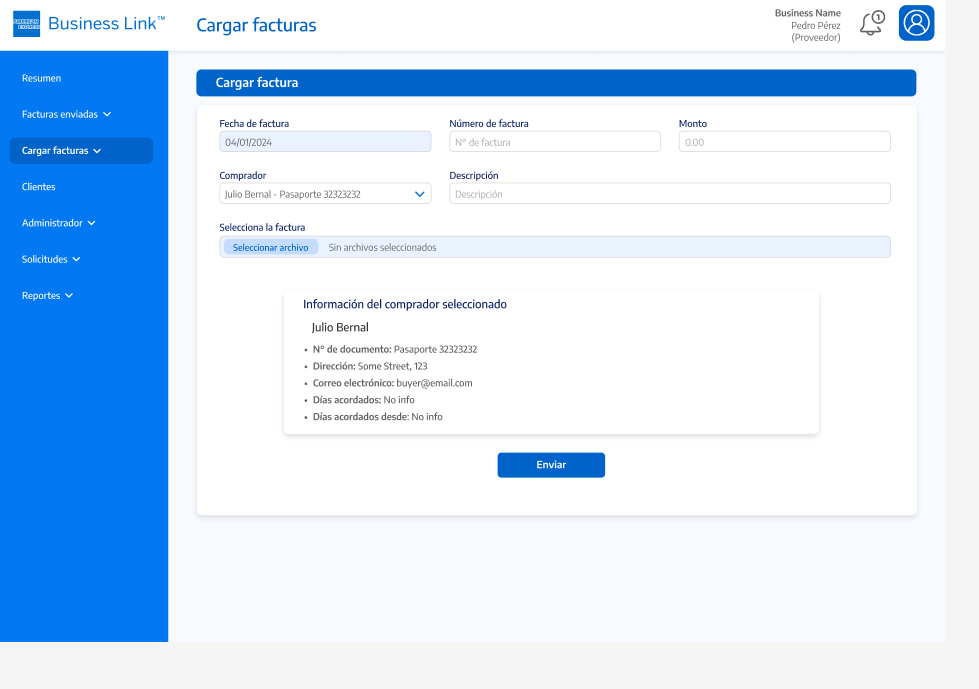
Task: Click the American Express logo icon
Action: 26,24
